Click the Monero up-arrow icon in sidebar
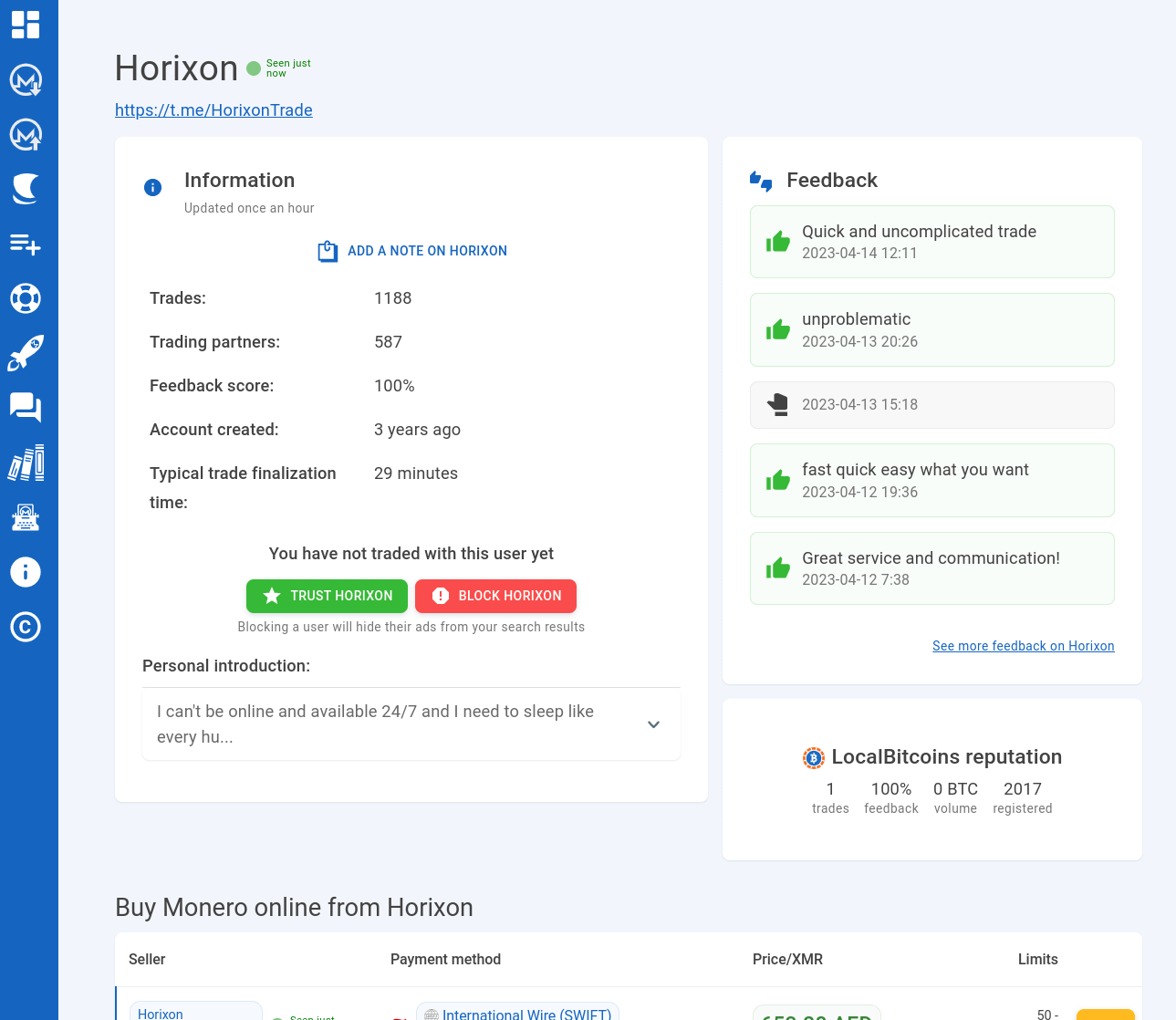 coord(26,135)
